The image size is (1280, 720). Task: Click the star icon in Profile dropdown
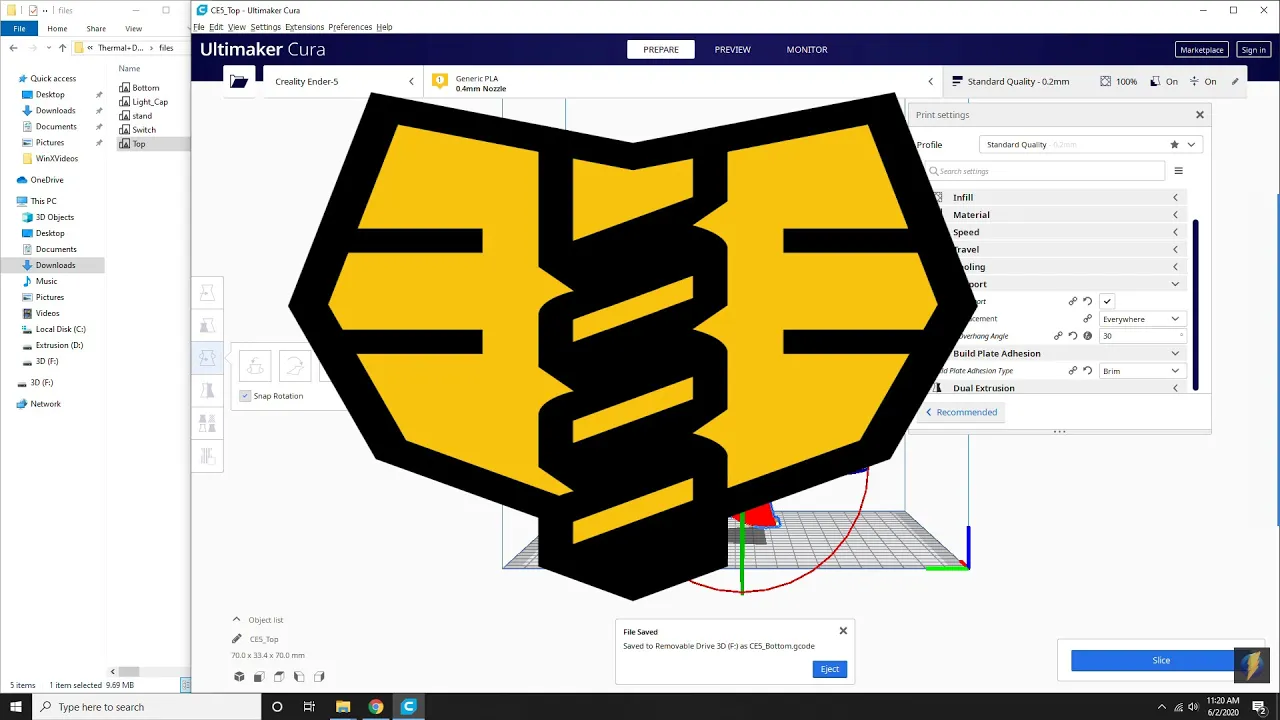click(1174, 144)
